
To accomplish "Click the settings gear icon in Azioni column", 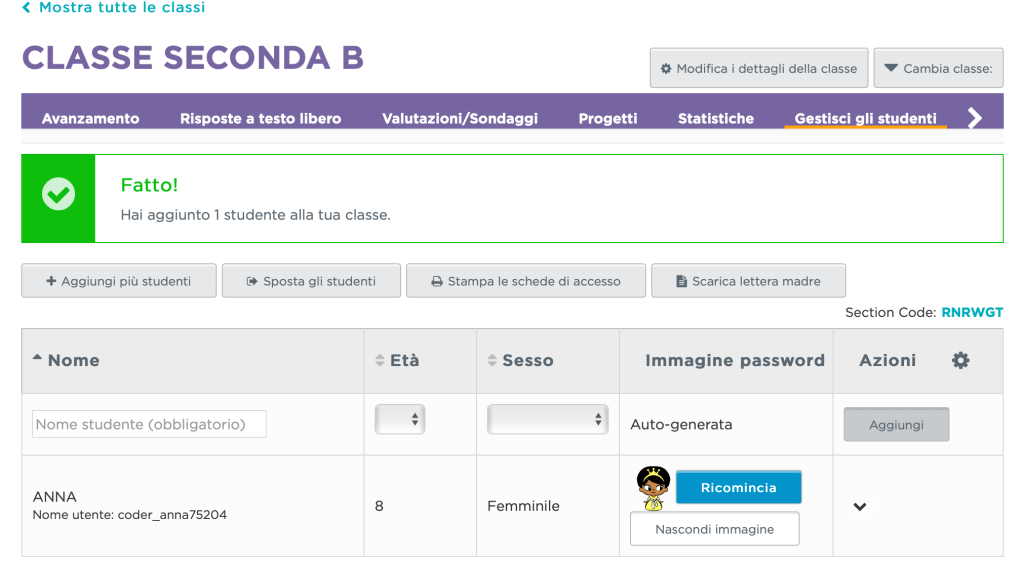I will pyautogui.click(x=960, y=361).
